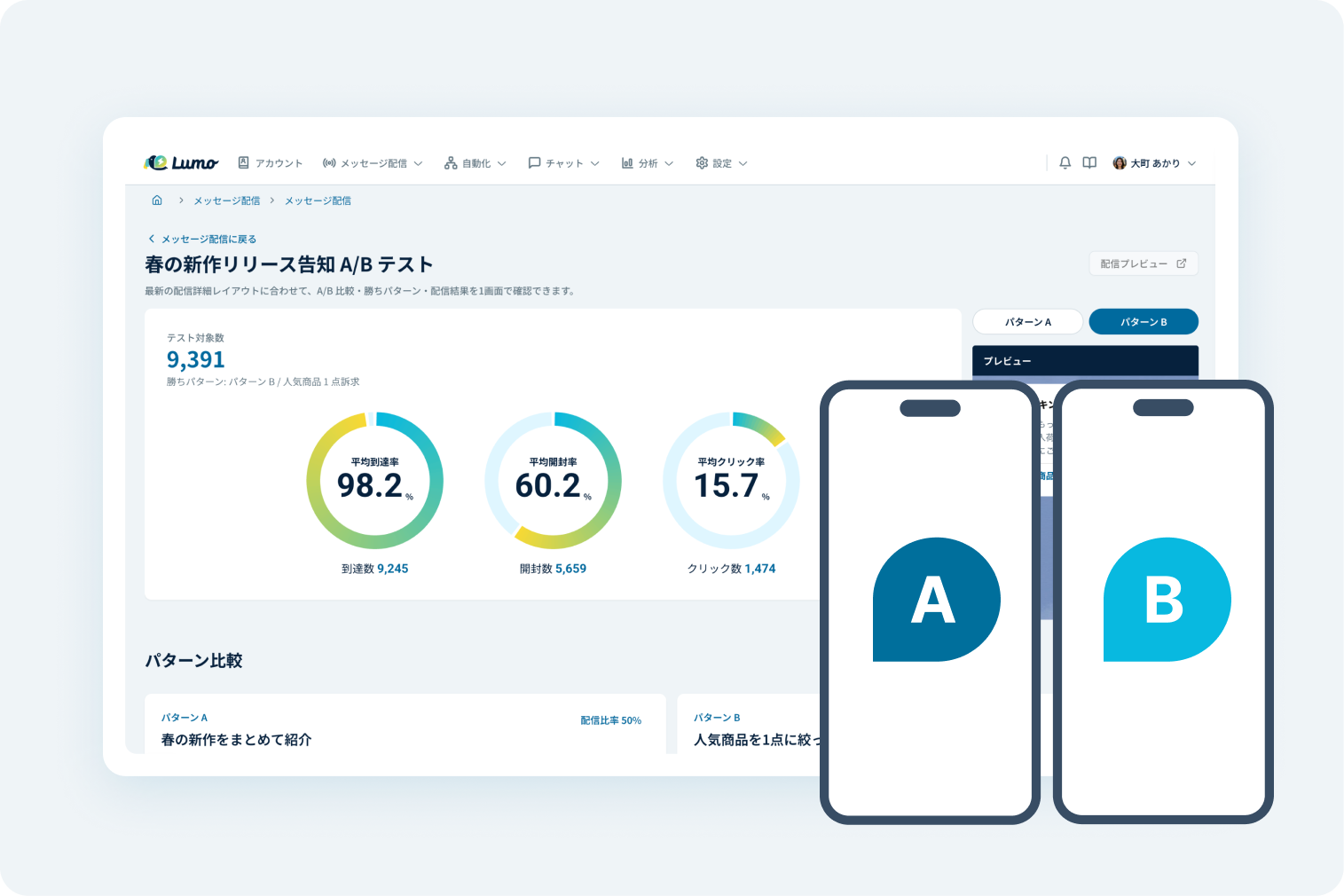
Task: Open settings via the 設定 gear icon
Action: [702, 162]
